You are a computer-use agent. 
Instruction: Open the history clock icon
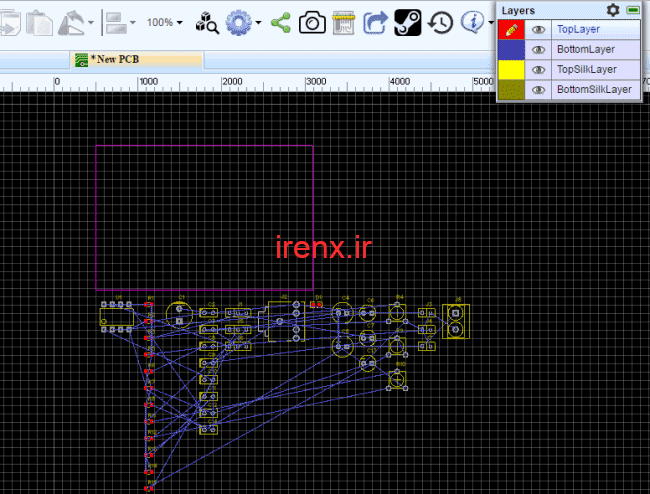440,21
